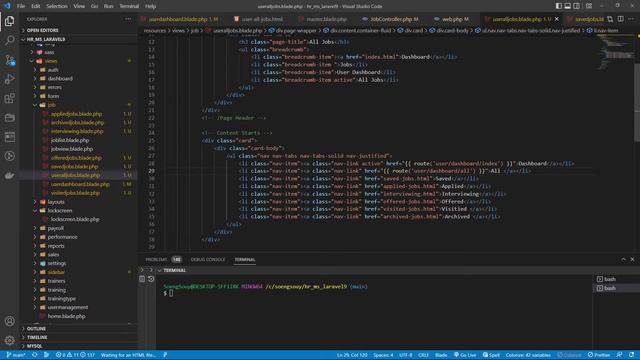Image resolution: width=640 pixels, height=360 pixels.
Task: Open the Source Control view icon
Action: (9, 60)
